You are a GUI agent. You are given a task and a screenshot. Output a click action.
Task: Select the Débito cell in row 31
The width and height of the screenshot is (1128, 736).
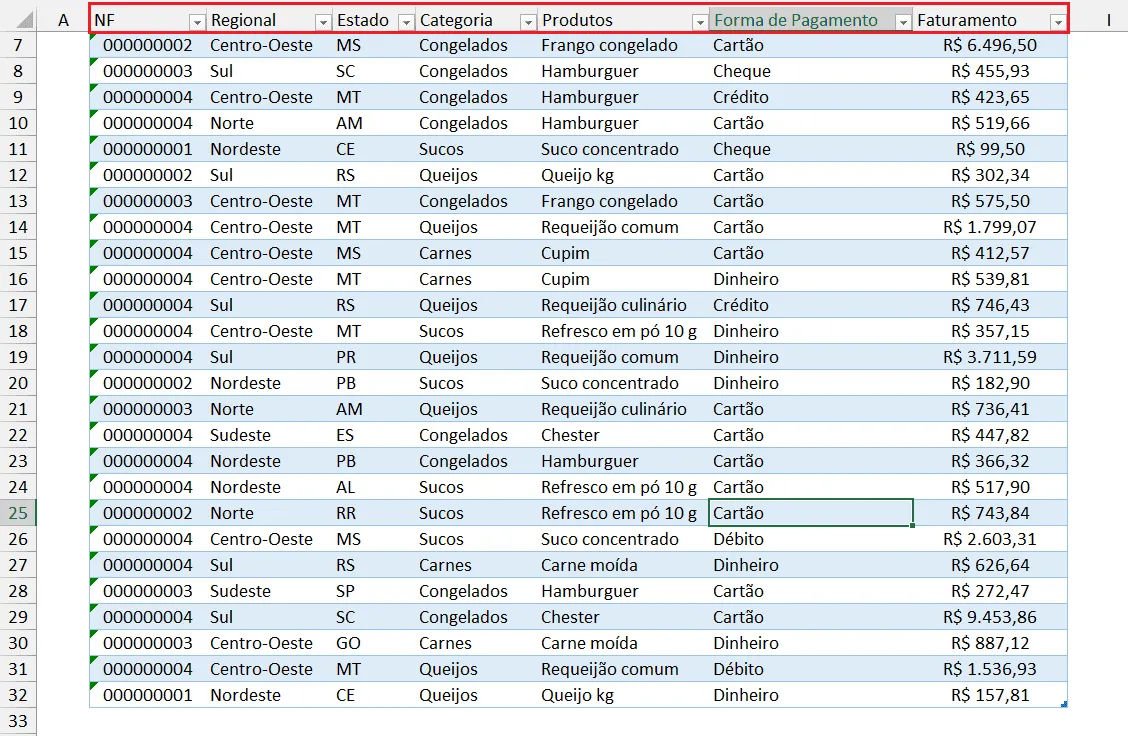[811, 669]
